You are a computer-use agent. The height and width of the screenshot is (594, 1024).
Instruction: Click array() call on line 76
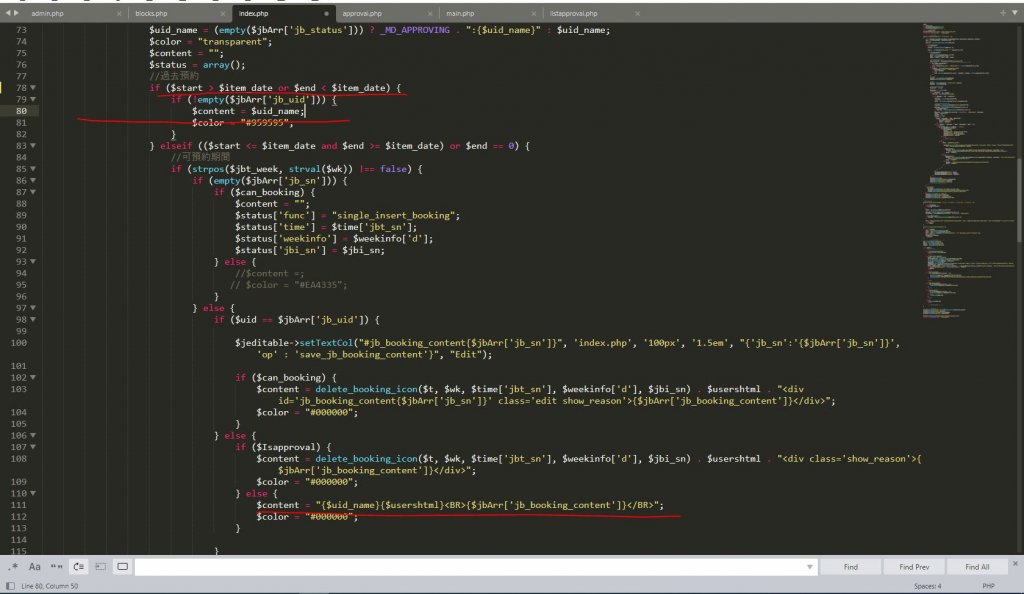tap(221, 65)
